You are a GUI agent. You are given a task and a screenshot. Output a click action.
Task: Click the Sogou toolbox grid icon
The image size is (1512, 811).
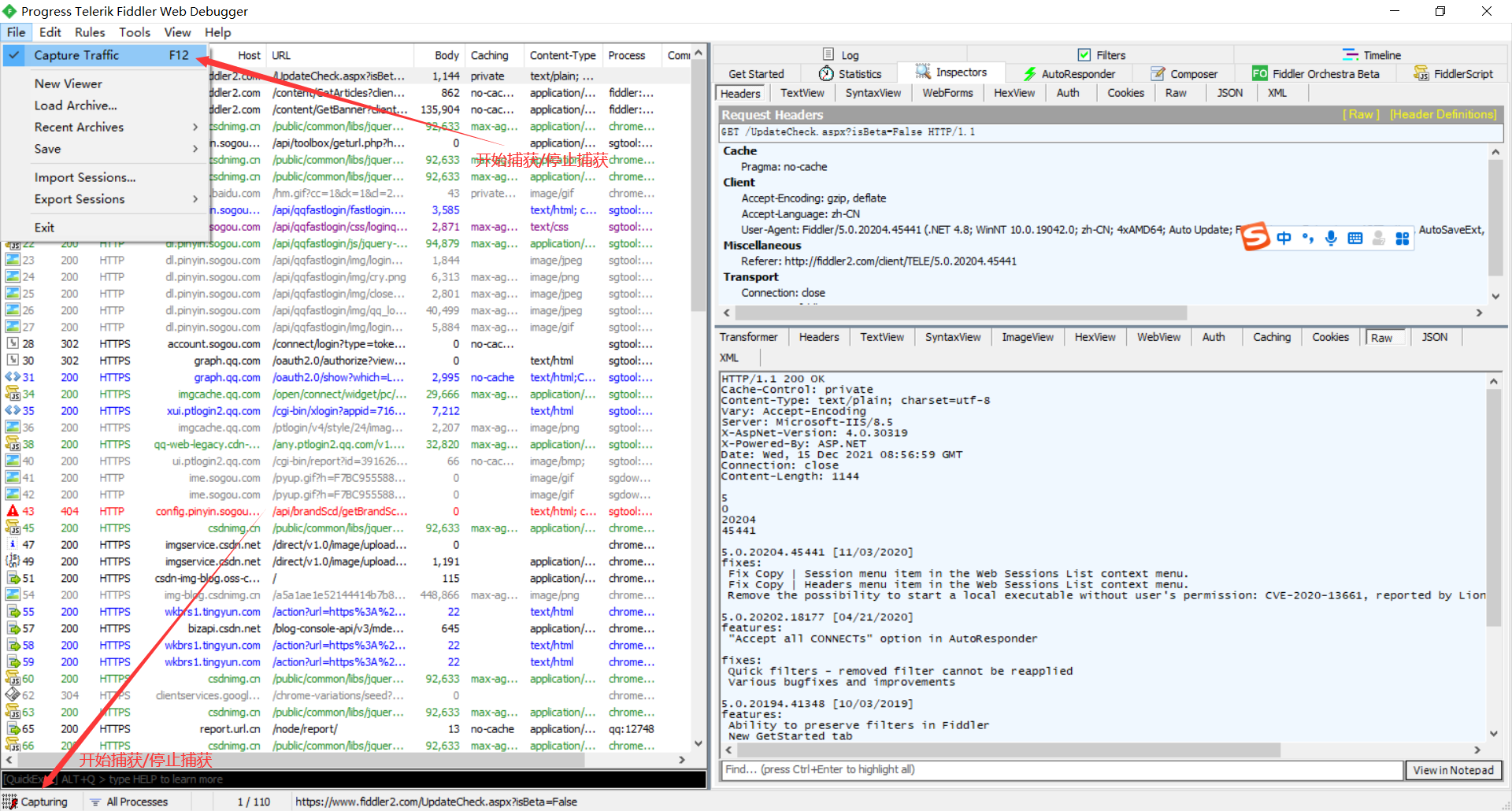click(x=1402, y=238)
